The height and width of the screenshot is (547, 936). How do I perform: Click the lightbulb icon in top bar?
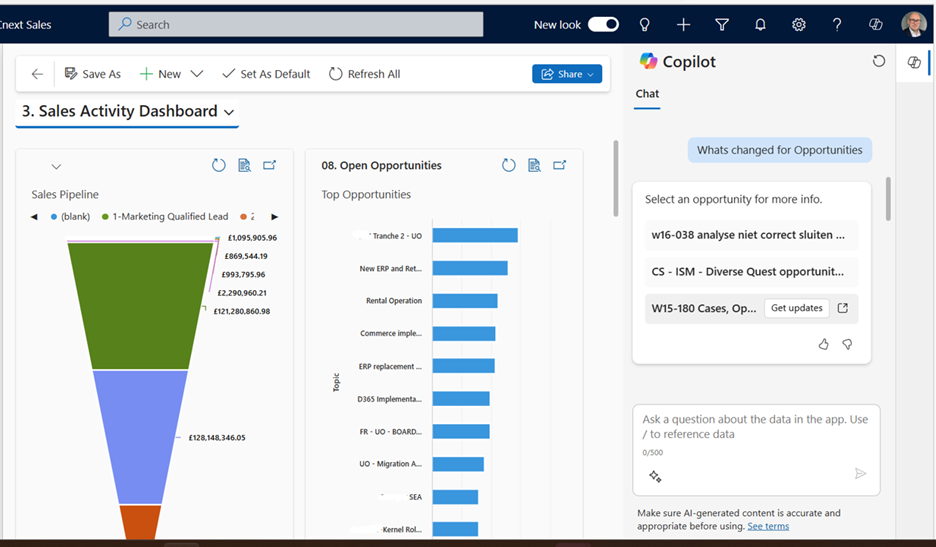tap(645, 25)
